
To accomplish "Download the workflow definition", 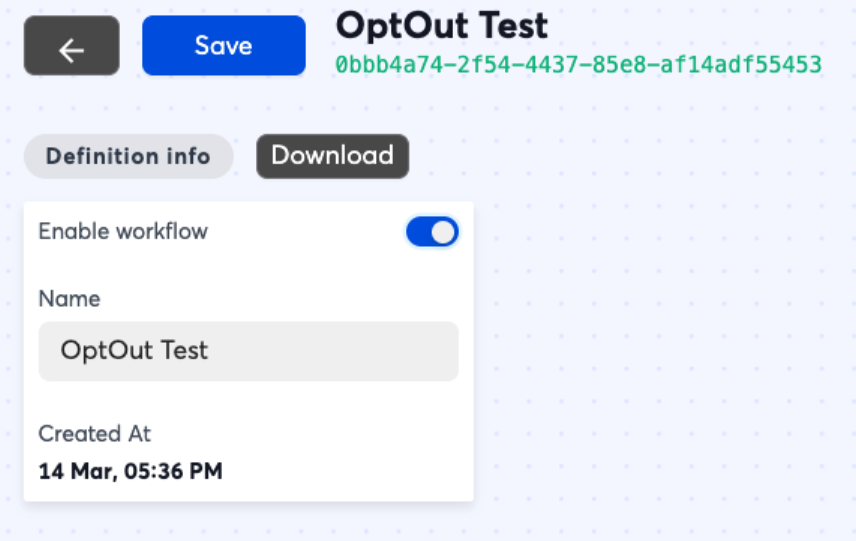I will (332, 157).
